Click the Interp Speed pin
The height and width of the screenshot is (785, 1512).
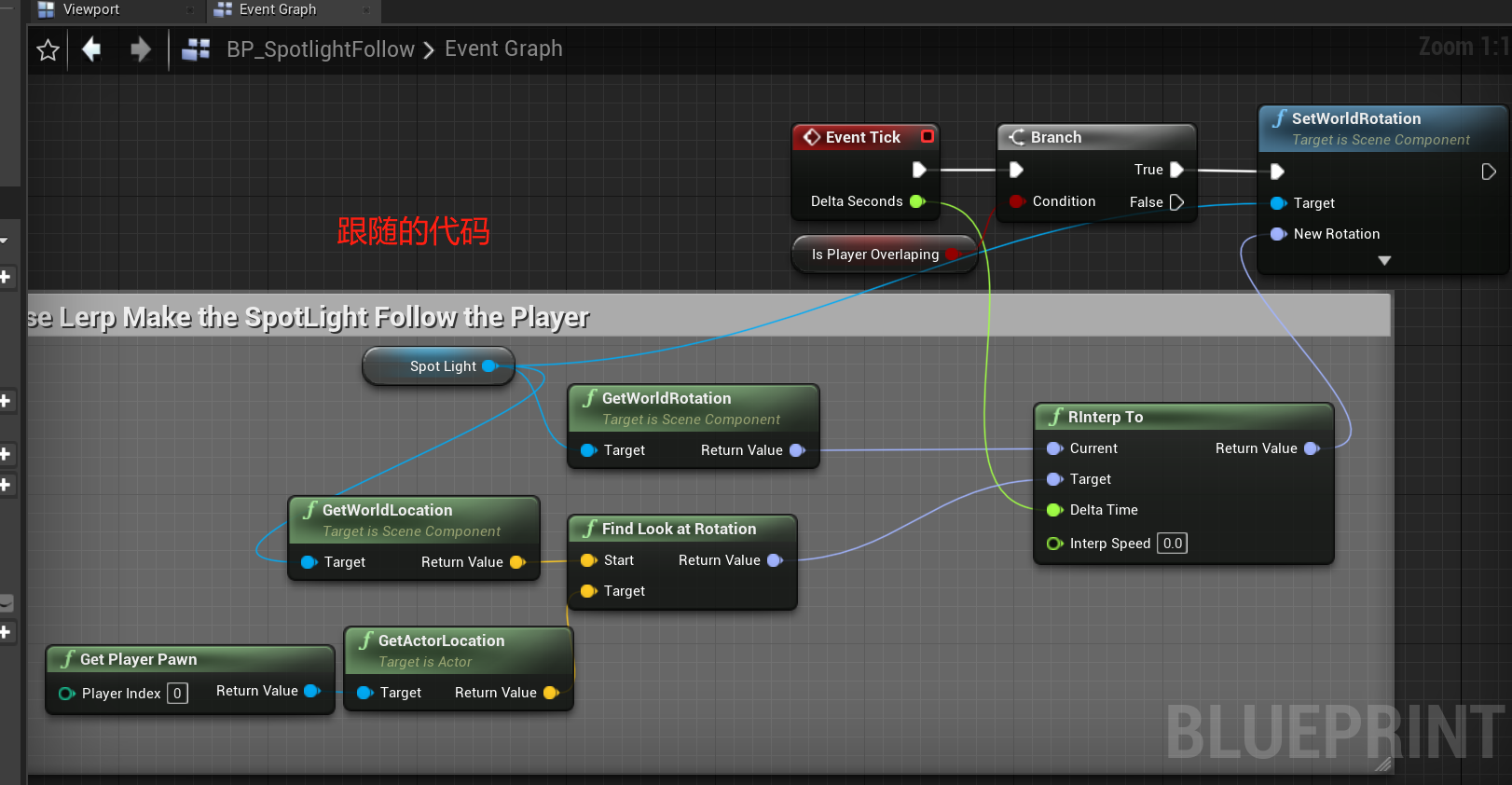tap(1054, 544)
